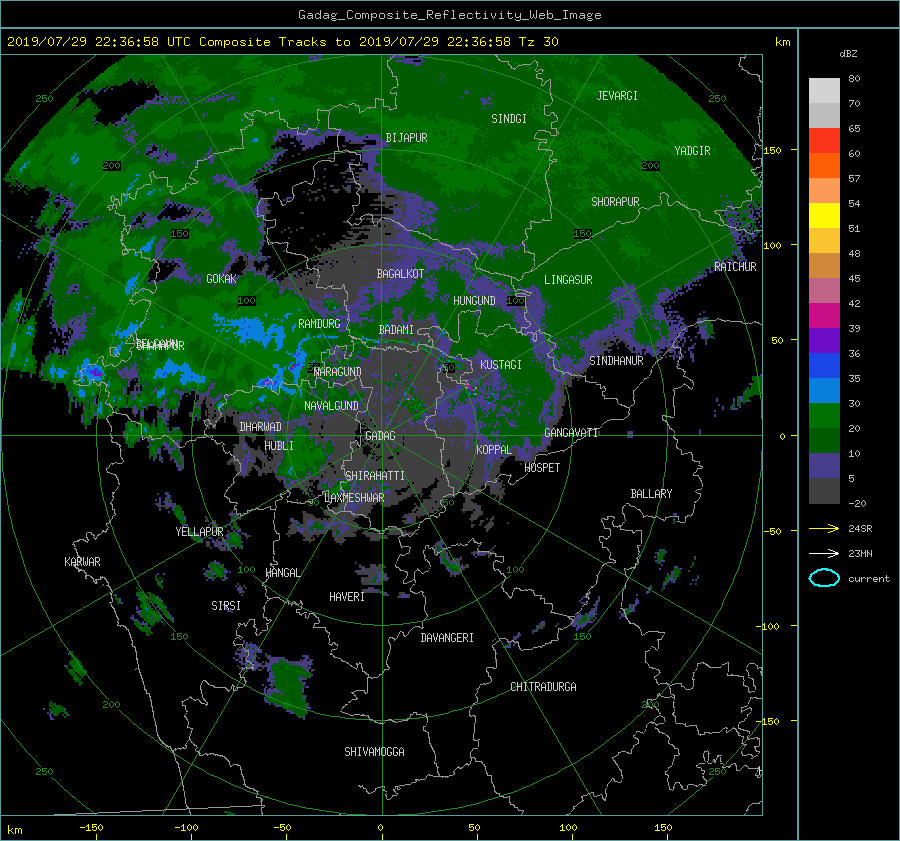Click the HOSPET city label
The width and height of the screenshot is (900, 841).
(x=542, y=468)
